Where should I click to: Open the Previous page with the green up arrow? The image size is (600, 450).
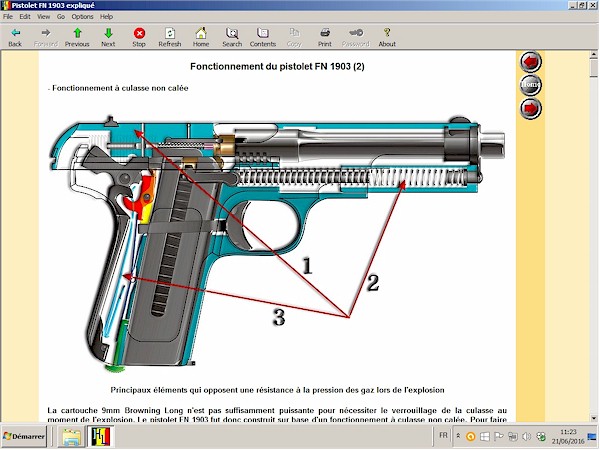77,37
